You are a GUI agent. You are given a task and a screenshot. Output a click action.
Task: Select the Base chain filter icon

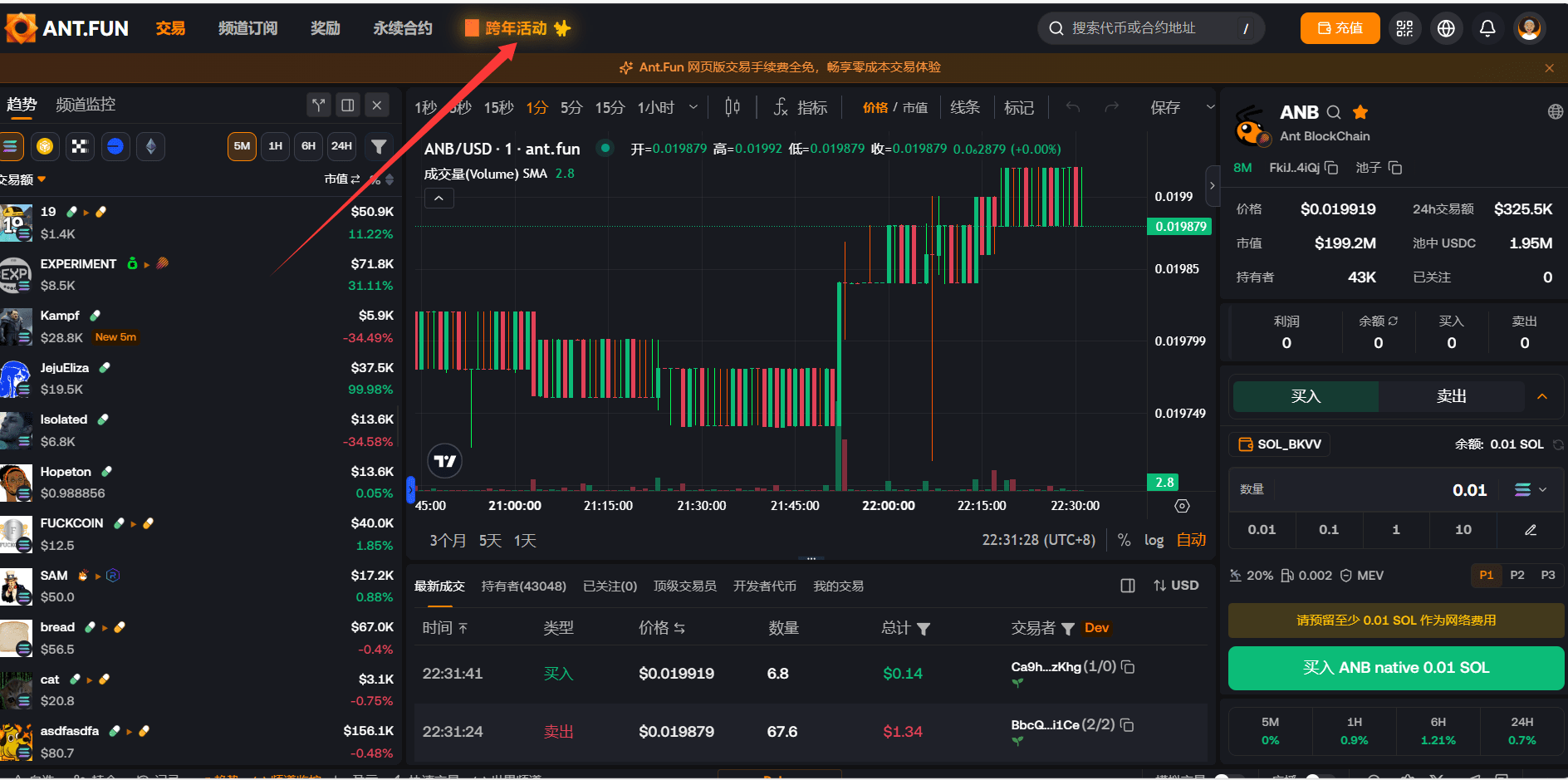[x=115, y=146]
